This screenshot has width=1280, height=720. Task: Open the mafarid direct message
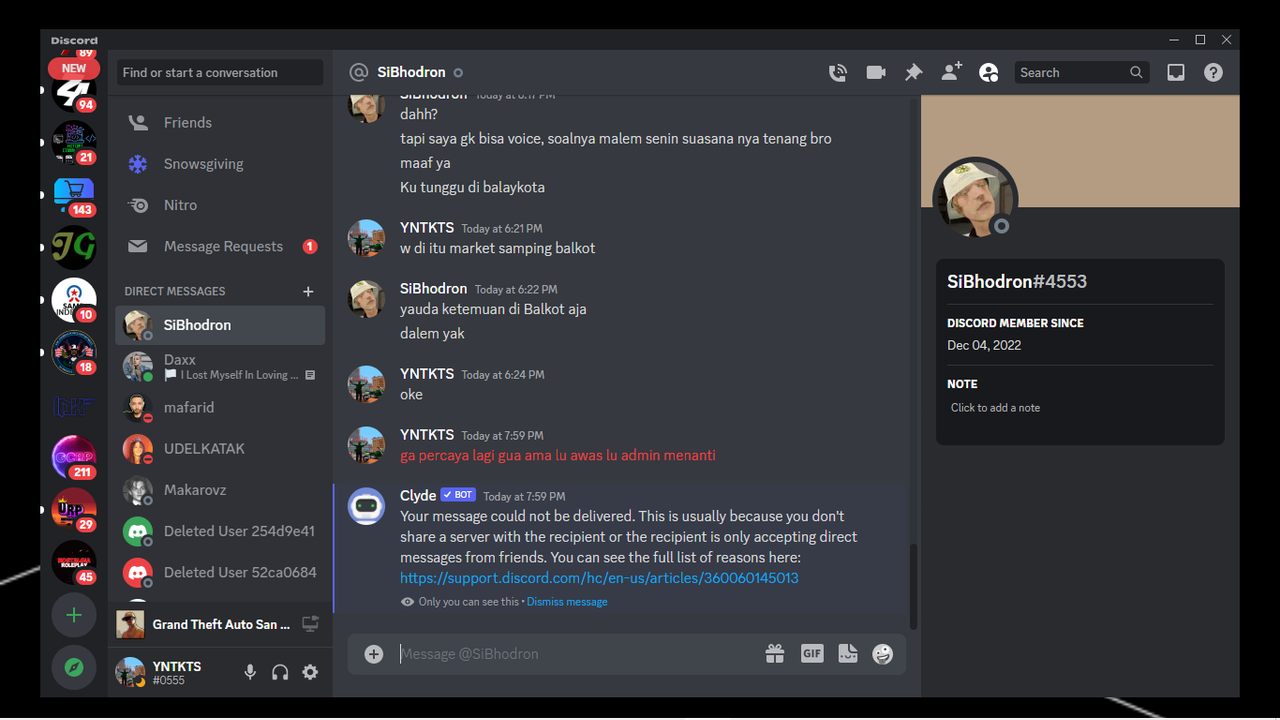(x=220, y=408)
